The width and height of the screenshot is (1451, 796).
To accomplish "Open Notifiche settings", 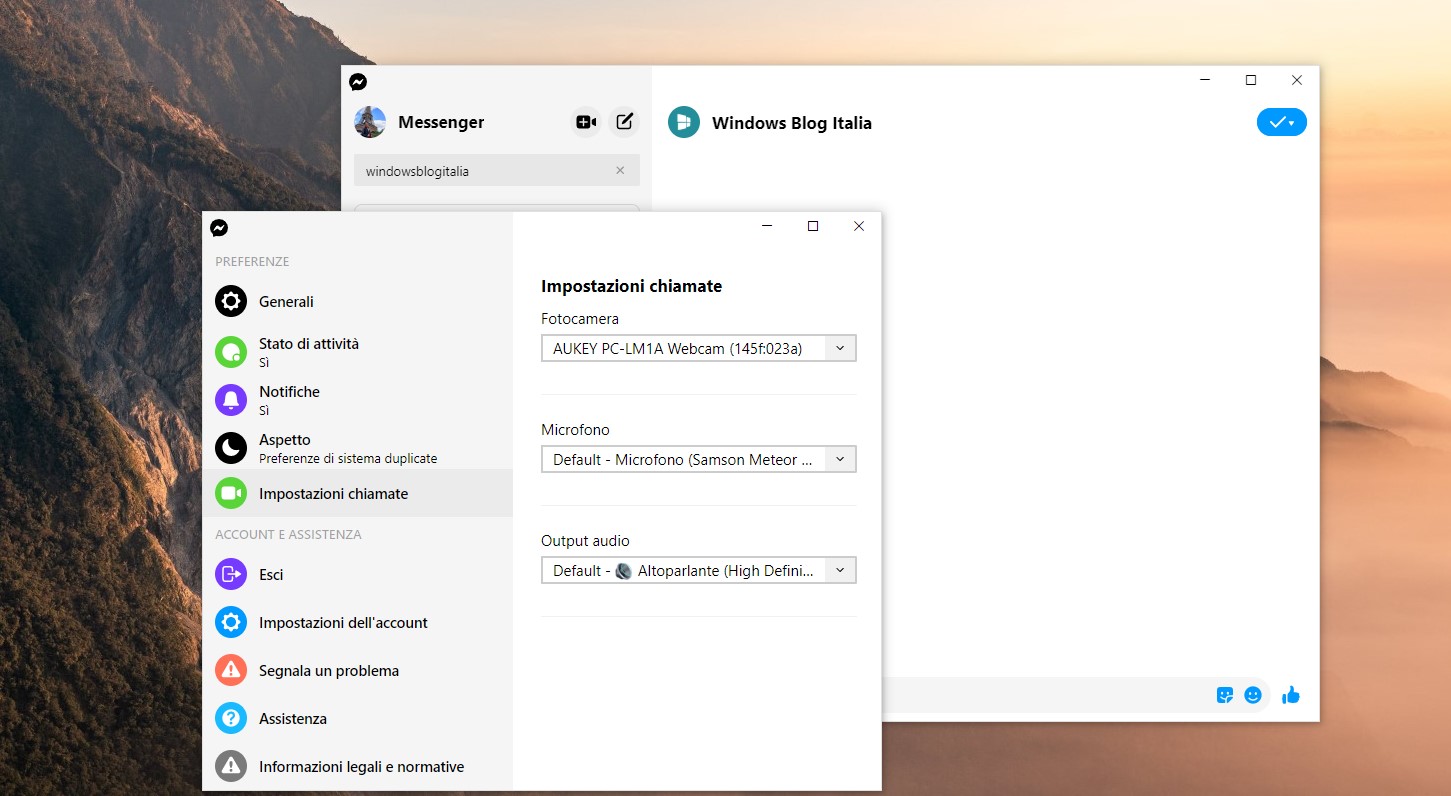I will pyautogui.click(x=357, y=400).
